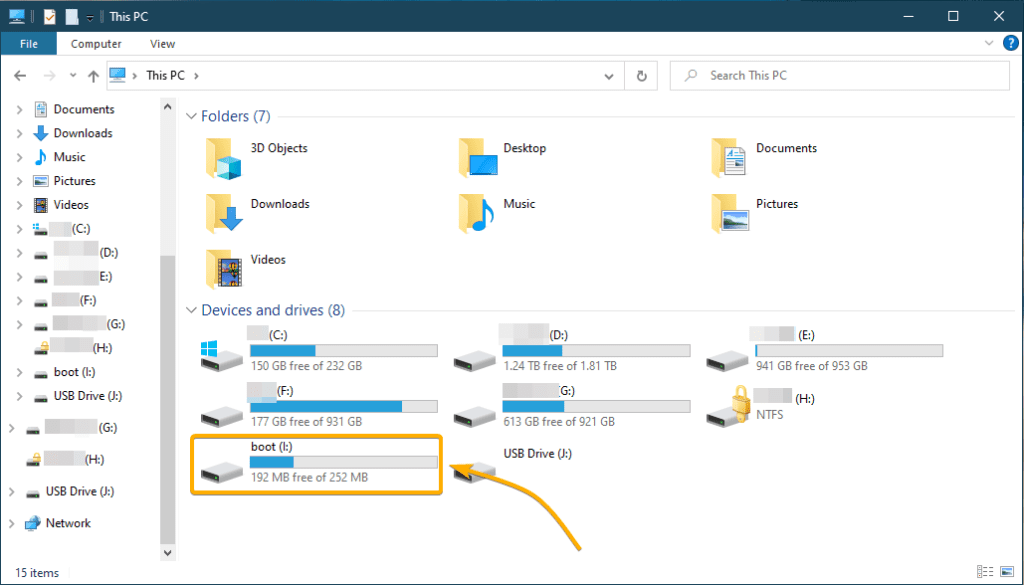
Task: Switch to details view layout icon
Action: 987,571
